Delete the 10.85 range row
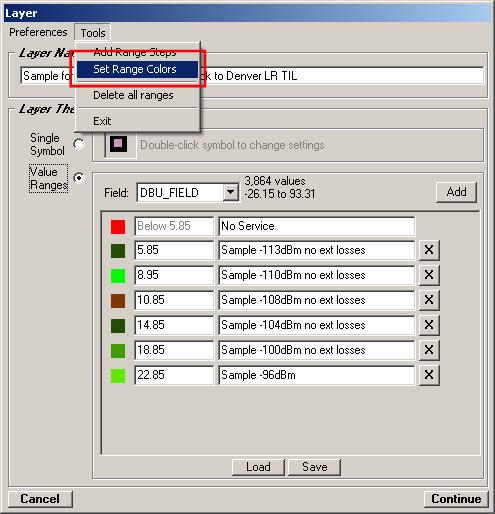 click(429, 300)
